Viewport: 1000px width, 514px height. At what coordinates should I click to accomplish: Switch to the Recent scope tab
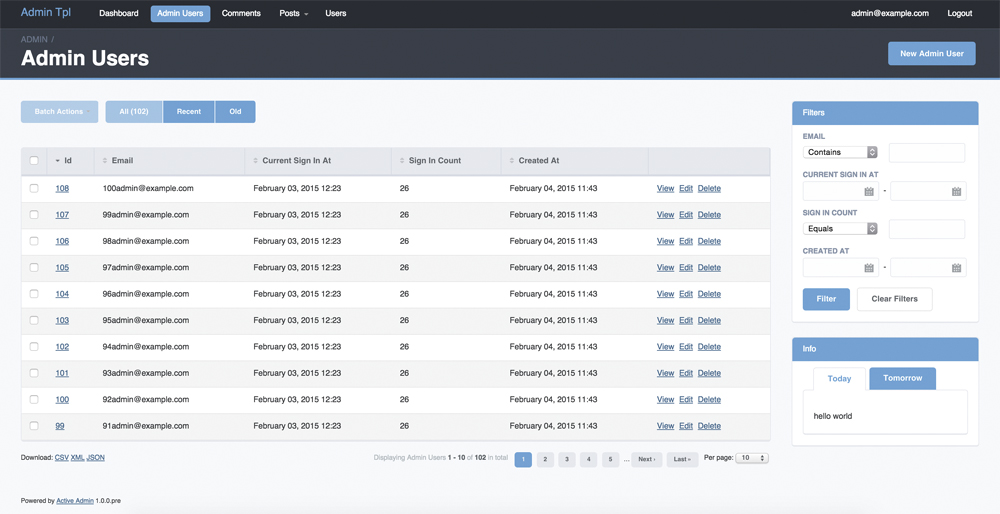pos(189,112)
